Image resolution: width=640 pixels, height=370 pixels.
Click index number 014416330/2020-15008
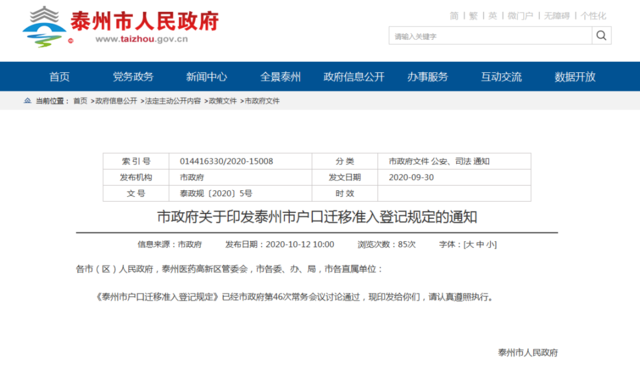pyautogui.click(x=227, y=161)
